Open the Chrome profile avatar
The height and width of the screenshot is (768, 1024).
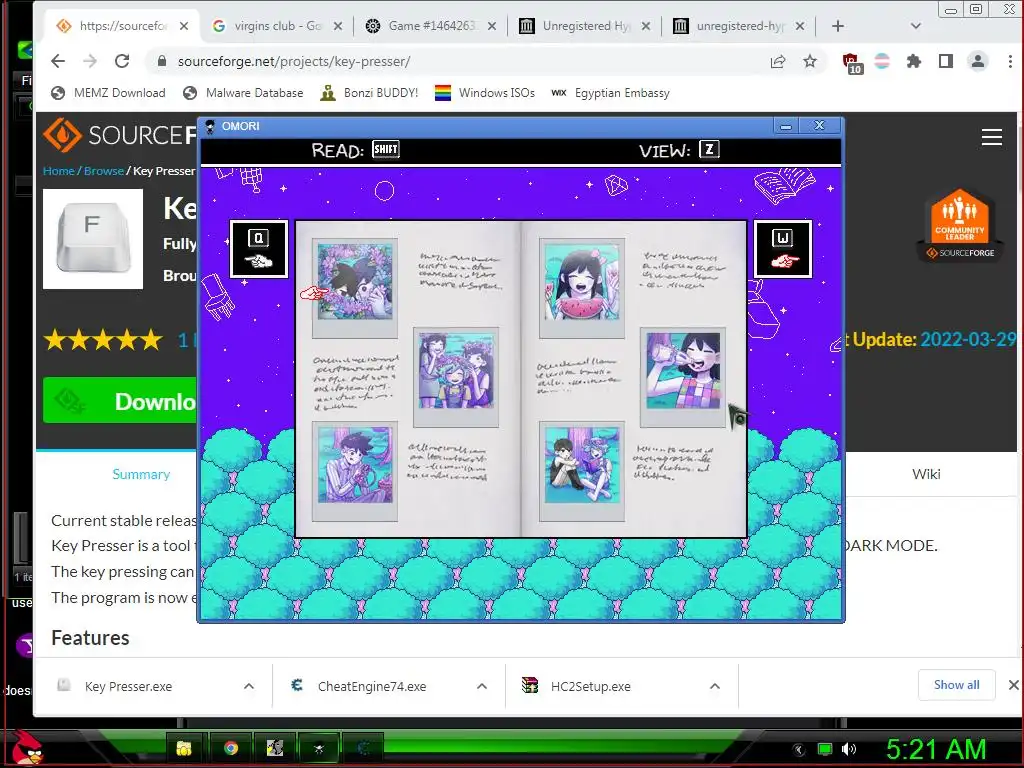[978, 61]
